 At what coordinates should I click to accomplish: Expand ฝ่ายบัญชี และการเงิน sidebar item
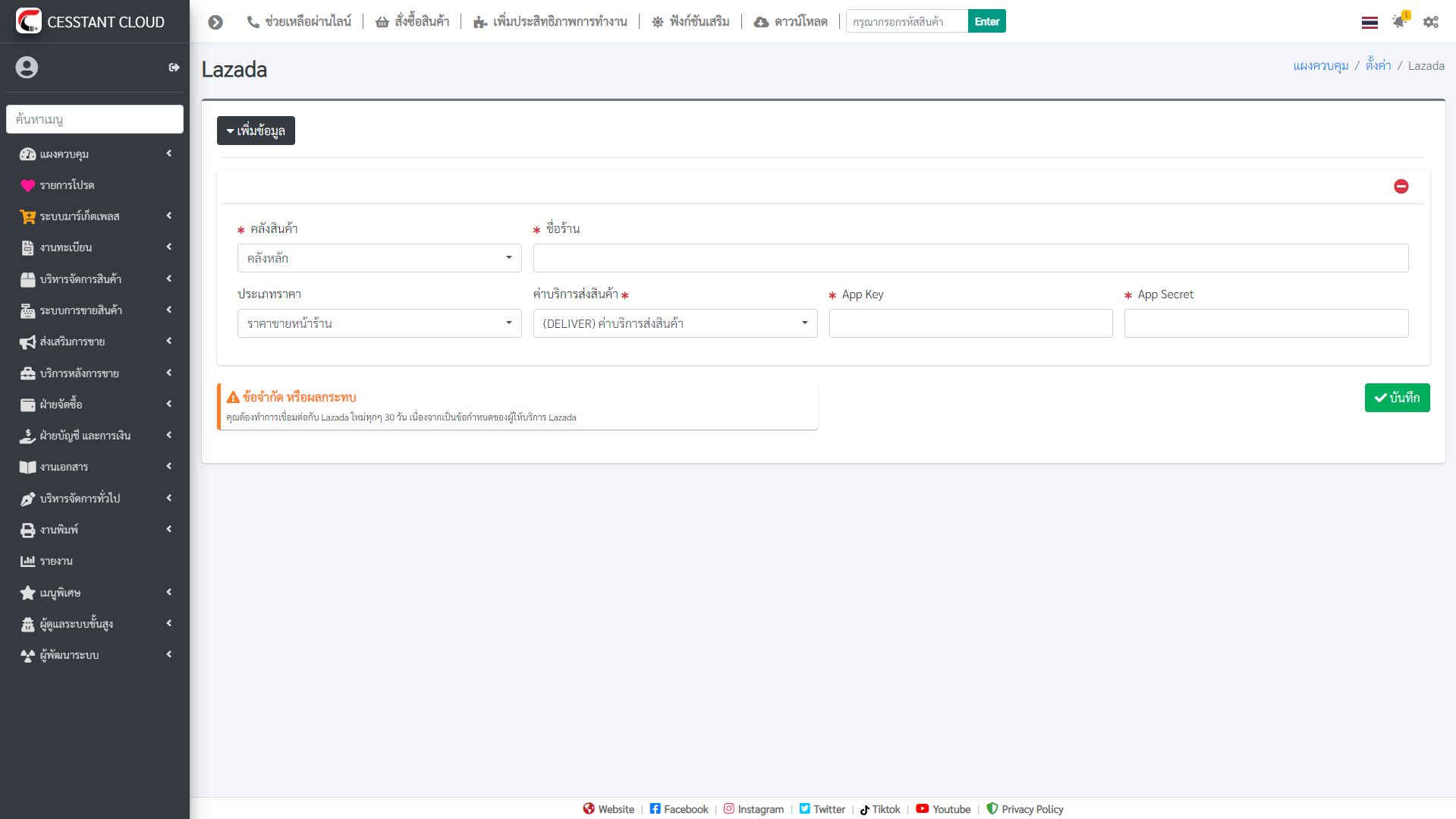pos(95,436)
